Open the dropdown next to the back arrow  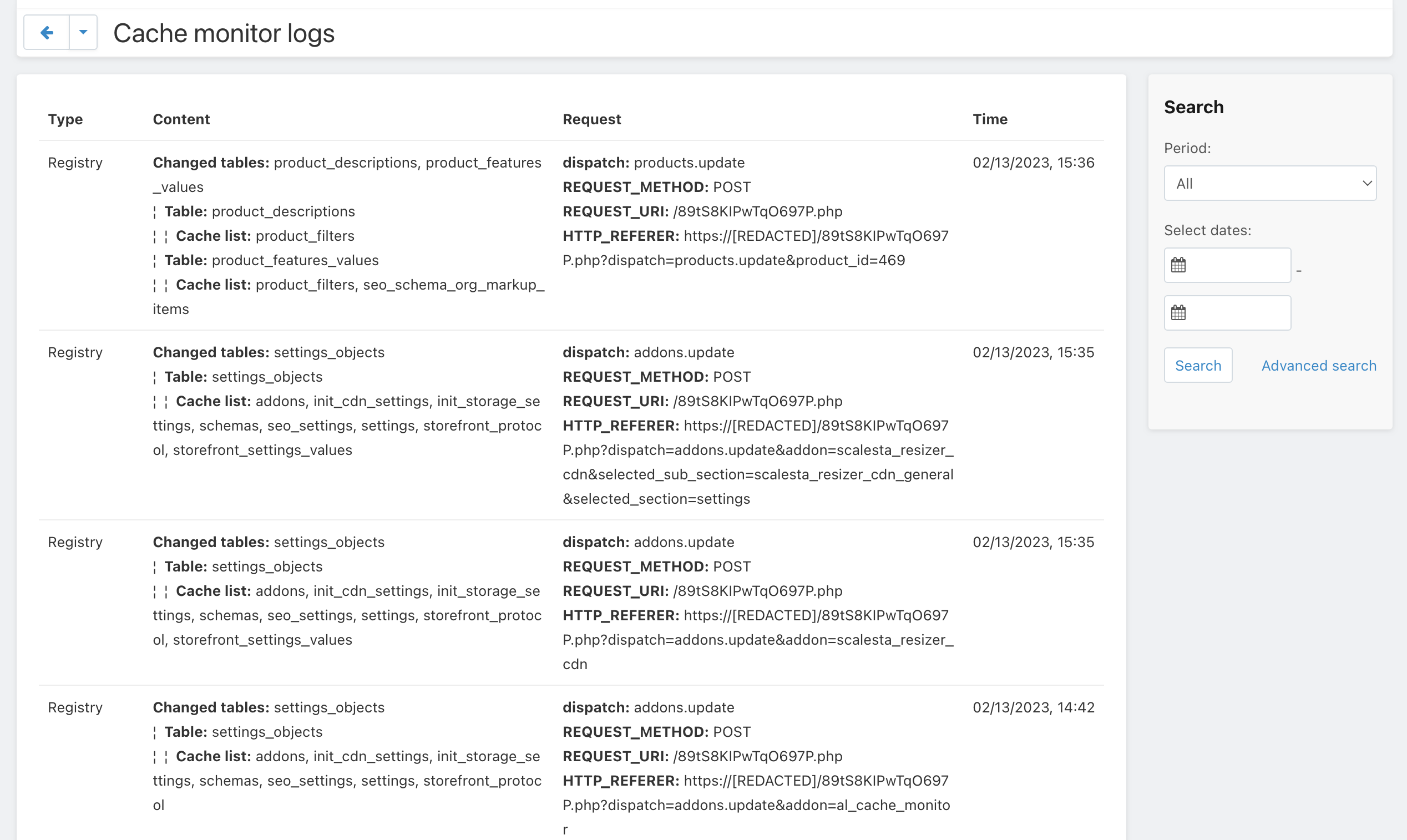83,32
